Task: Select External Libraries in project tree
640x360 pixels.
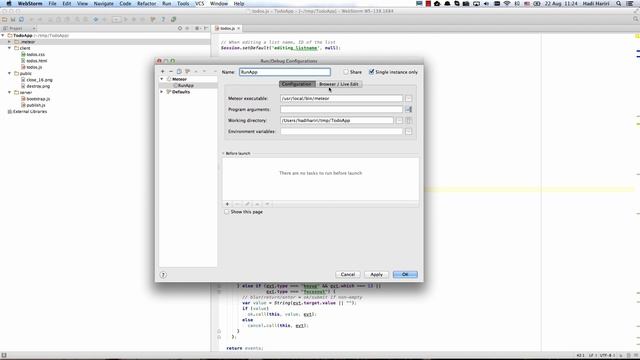Action: [x=30, y=111]
